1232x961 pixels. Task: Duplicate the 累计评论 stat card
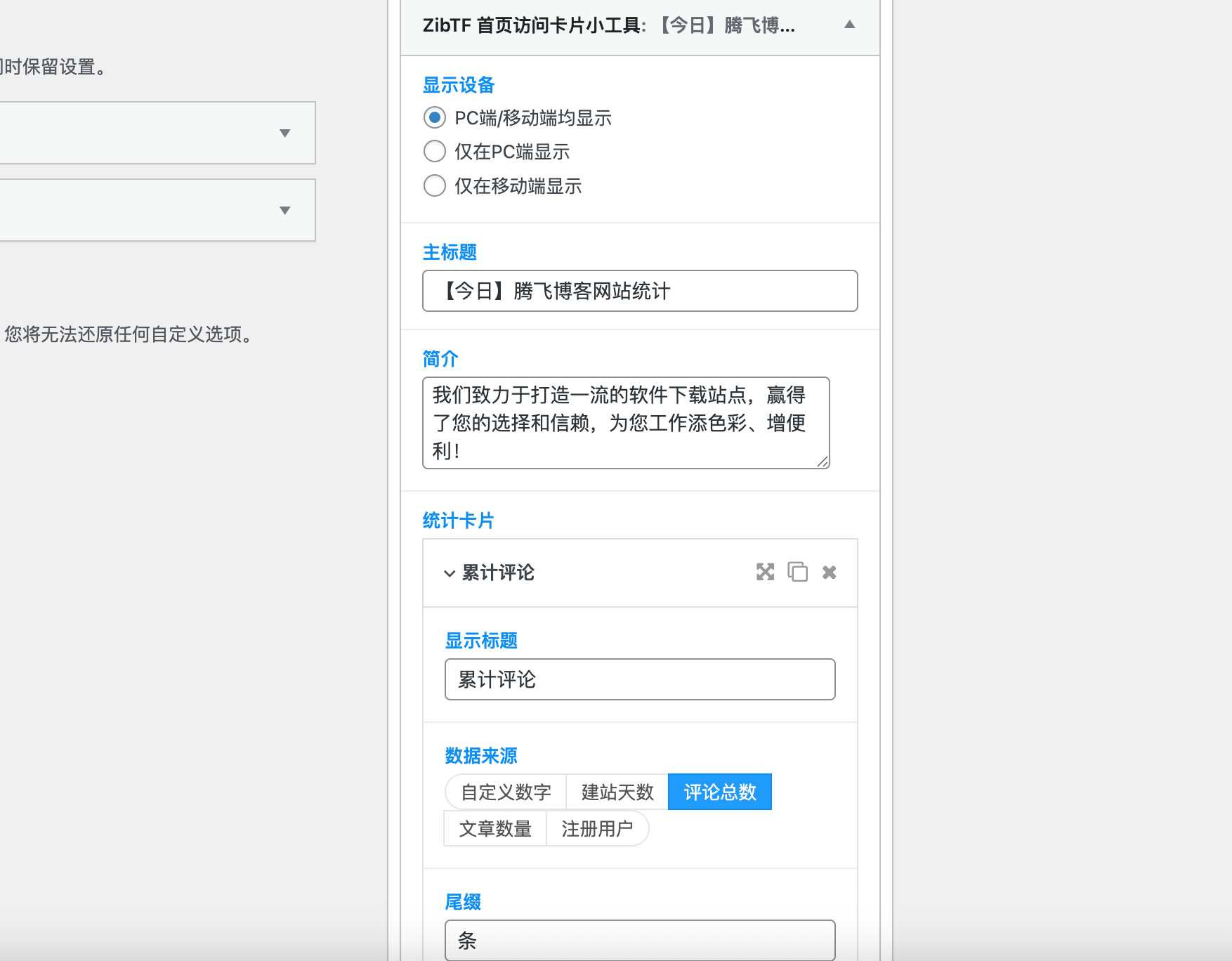click(797, 573)
